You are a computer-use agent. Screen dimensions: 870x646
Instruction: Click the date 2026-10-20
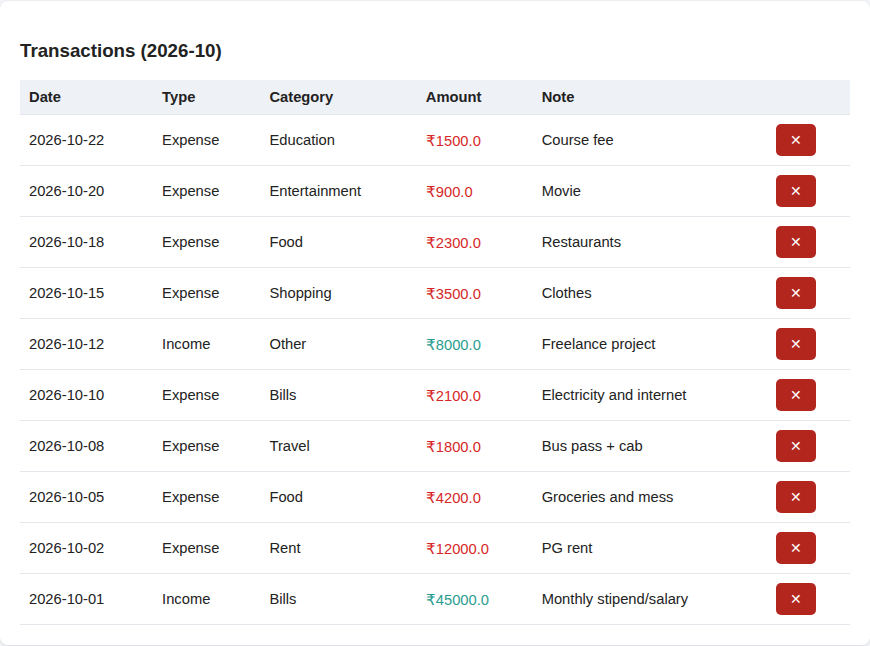click(x=67, y=191)
